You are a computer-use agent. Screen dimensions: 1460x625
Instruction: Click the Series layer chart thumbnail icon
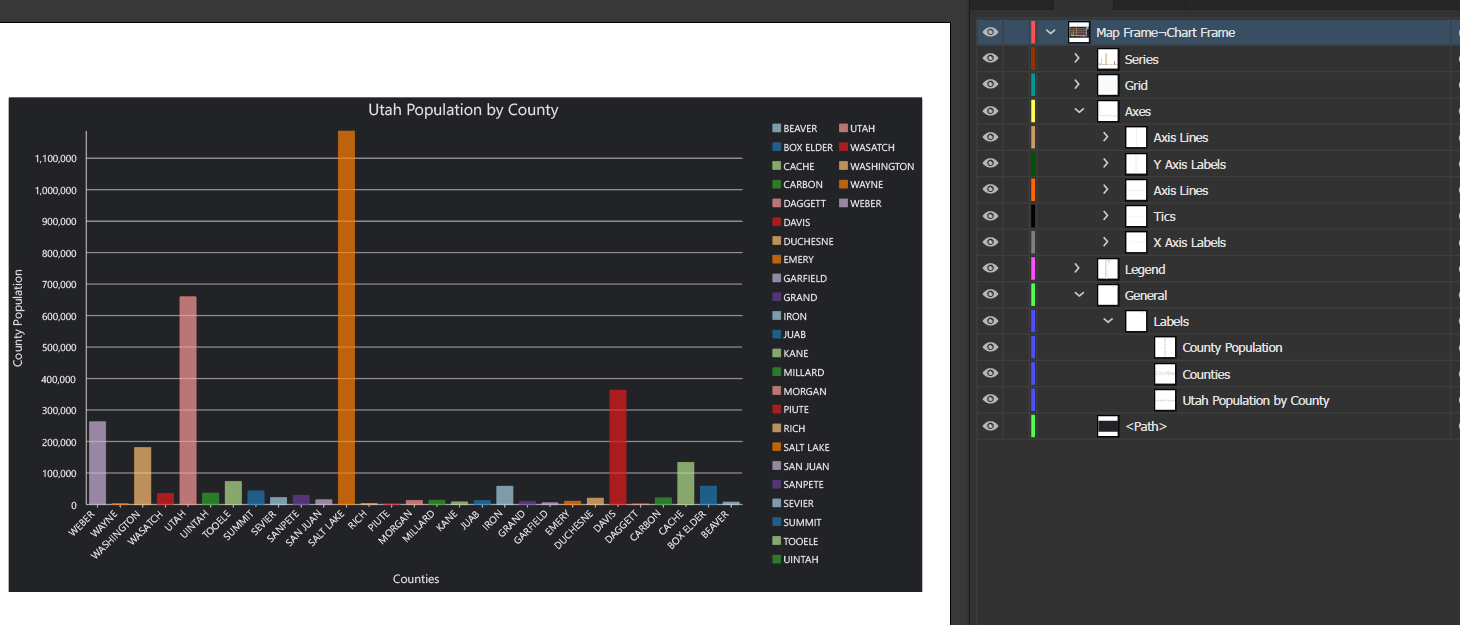[1107, 58]
